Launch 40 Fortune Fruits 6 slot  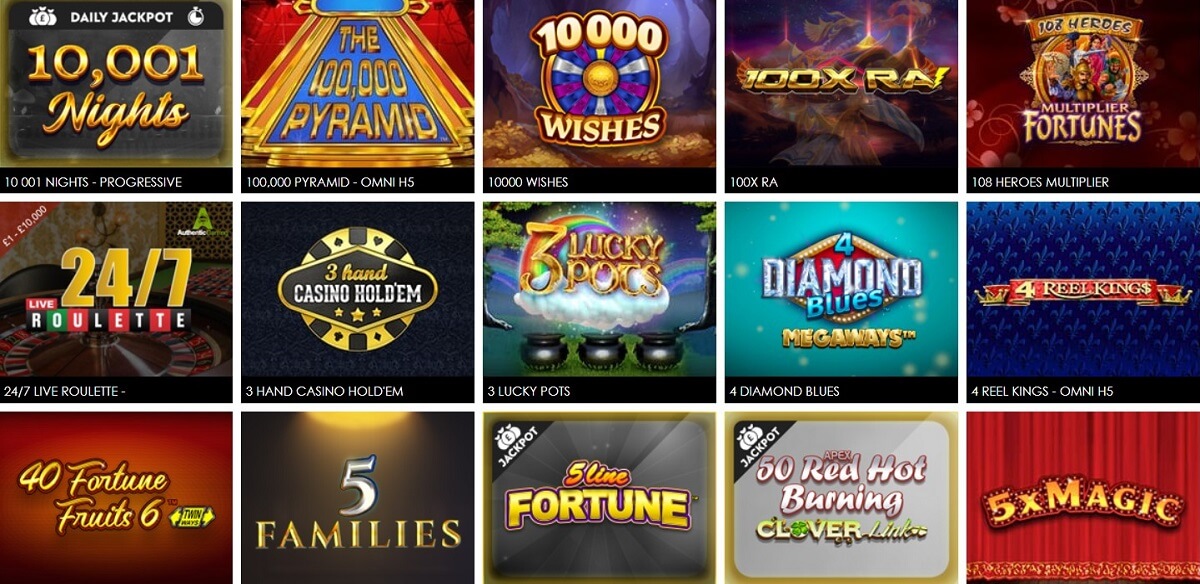[x=116, y=498]
